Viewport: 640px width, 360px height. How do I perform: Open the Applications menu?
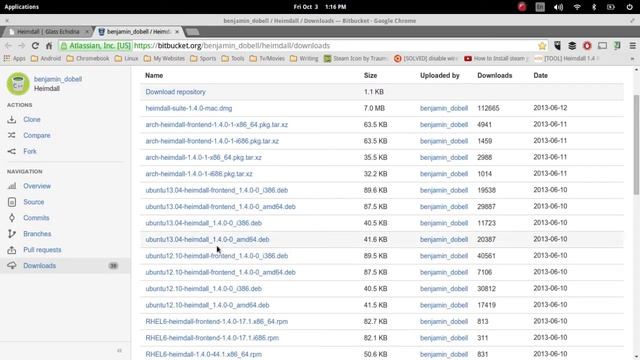22,7
